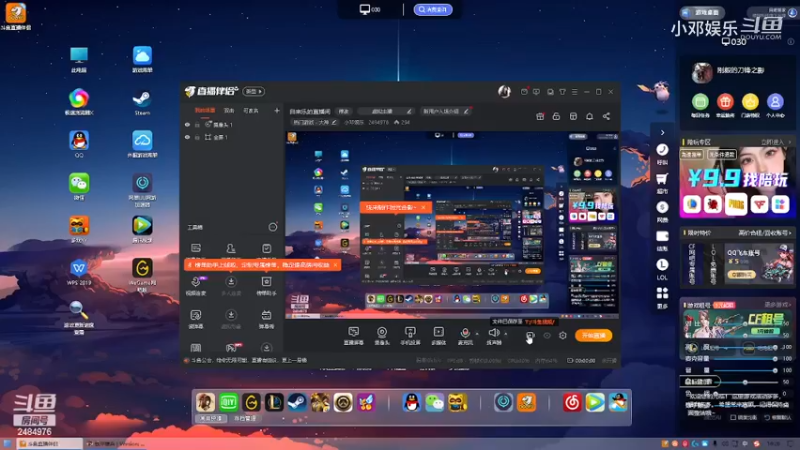Click search button at top center
Viewport: 800px width, 450px height.
point(433,9)
